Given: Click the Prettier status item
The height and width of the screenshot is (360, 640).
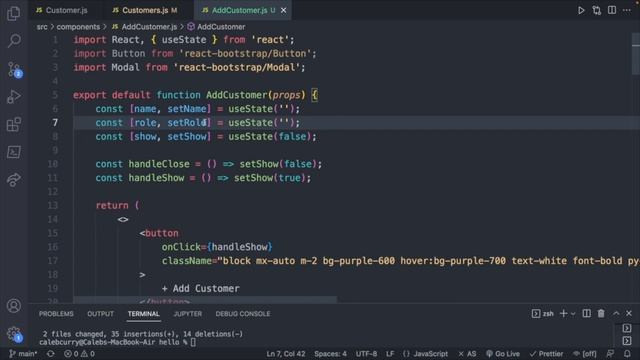Looking at the screenshot, I should point(546,353).
